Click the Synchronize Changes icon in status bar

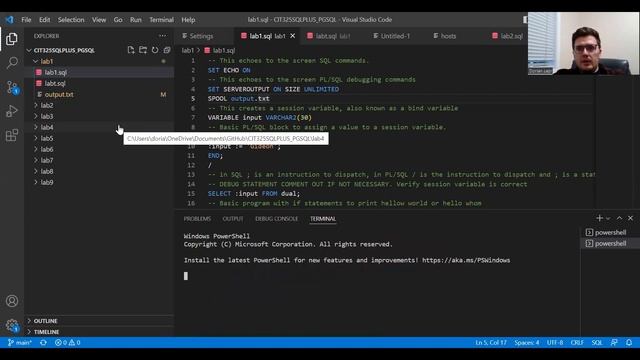coord(43,343)
